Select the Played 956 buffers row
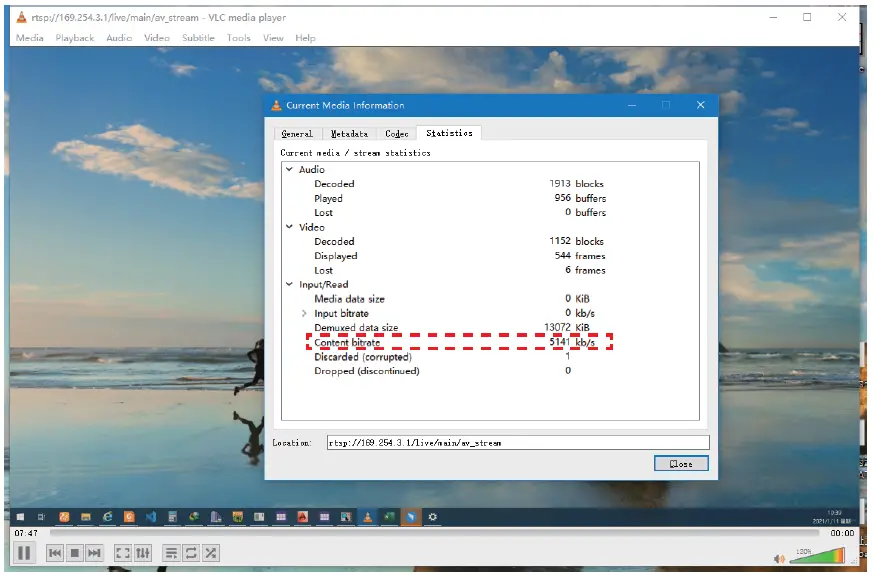This screenshot has width=873, height=575. (x=490, y=198)
